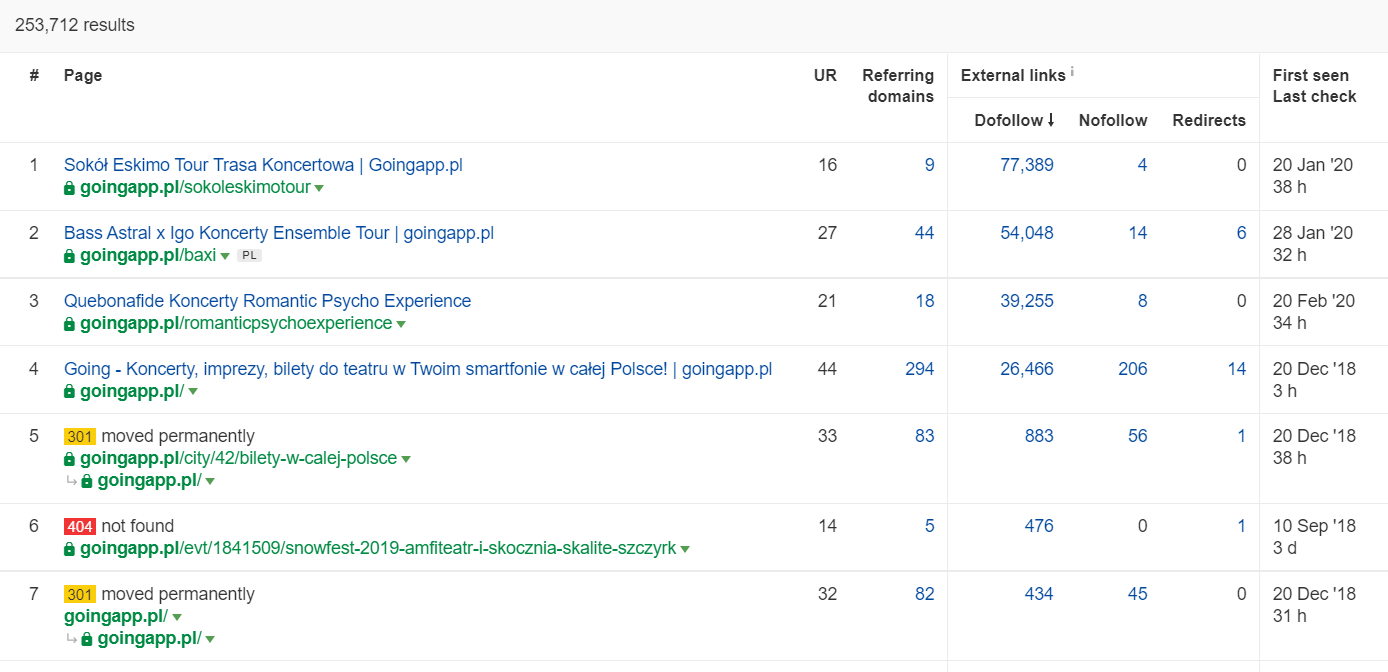The height and width of the screenshot is (672, 1388).
Task: Click 294 referring domains for homepage
Action: coord(919,369)
